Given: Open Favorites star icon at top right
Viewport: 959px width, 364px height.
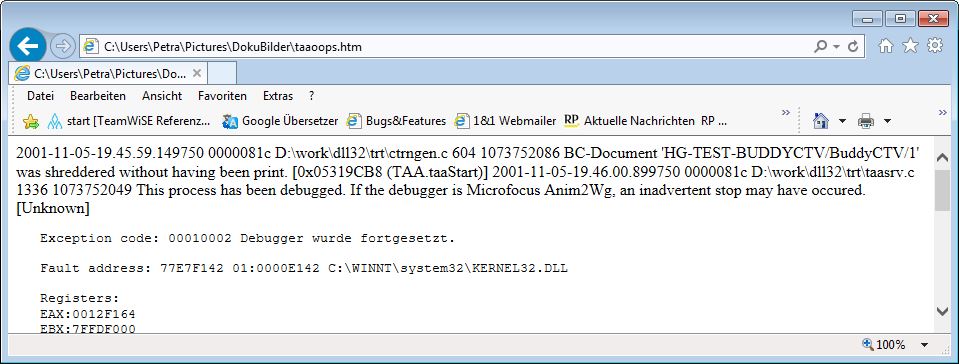Looking at the screenshot, I should 910,46.
